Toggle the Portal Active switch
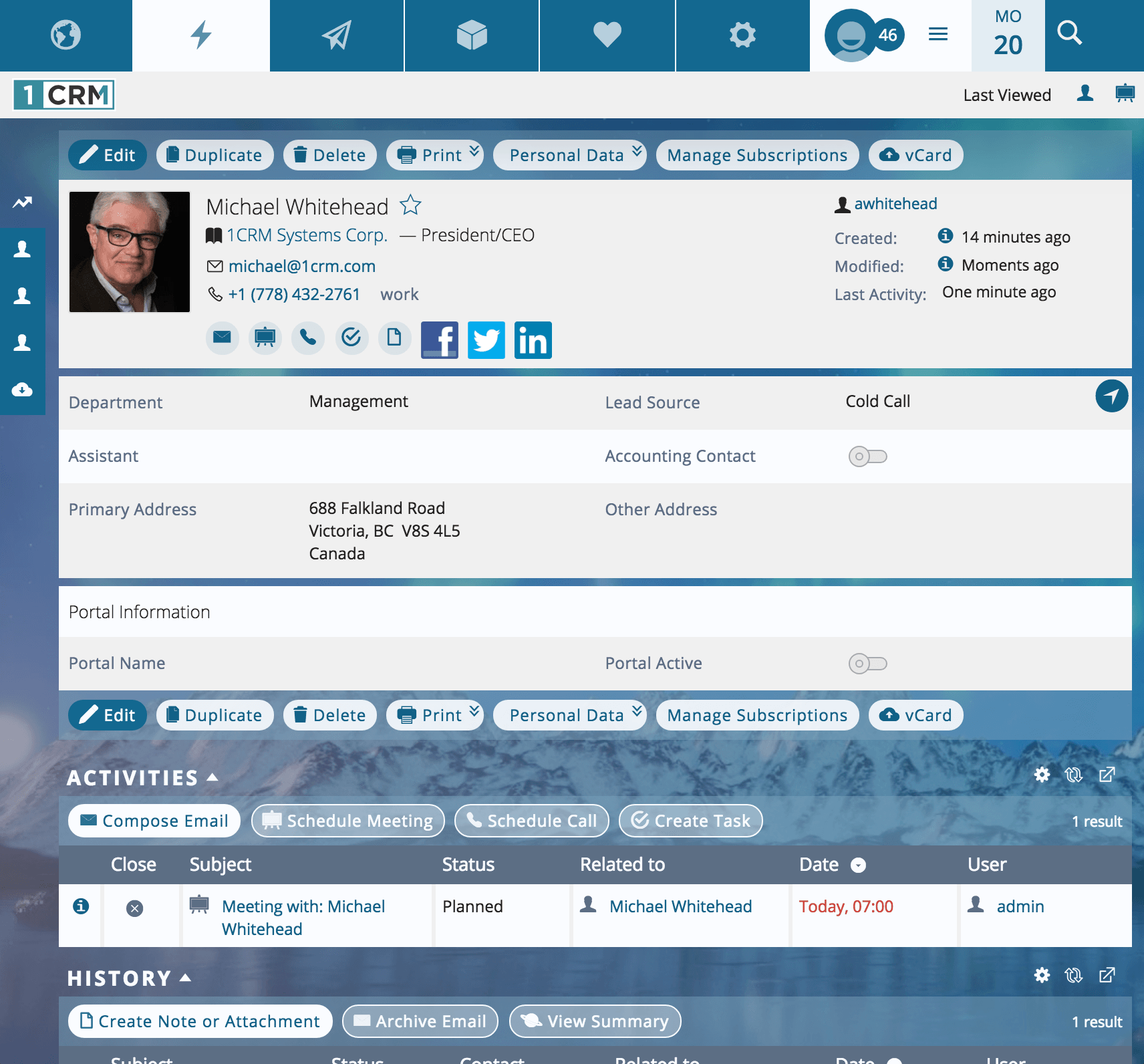 click(x=868, y=664)
